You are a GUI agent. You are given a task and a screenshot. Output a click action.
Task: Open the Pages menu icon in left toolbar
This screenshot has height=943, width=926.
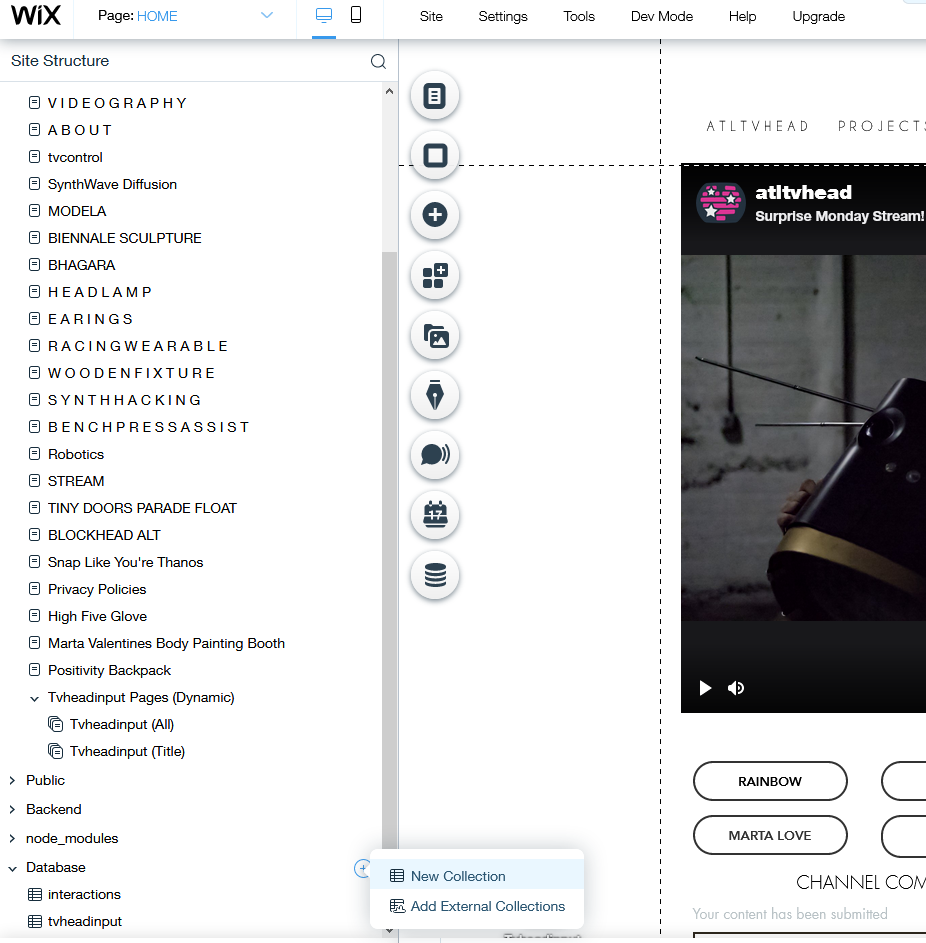(434, 96)
